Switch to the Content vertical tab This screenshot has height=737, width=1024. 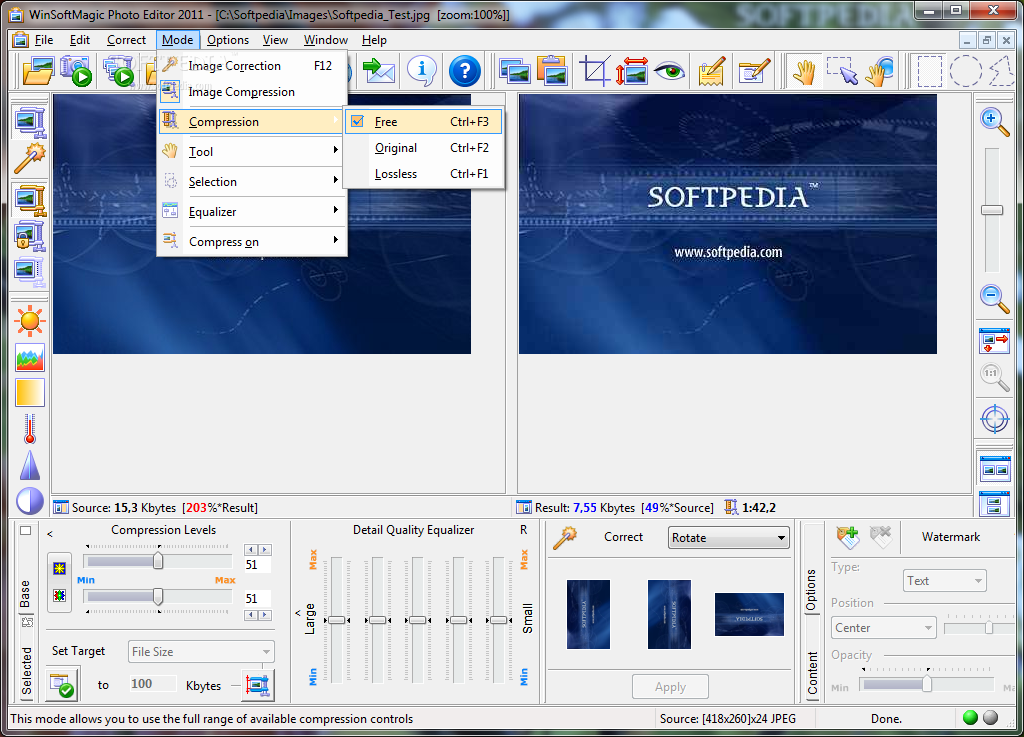pos(812,672)
